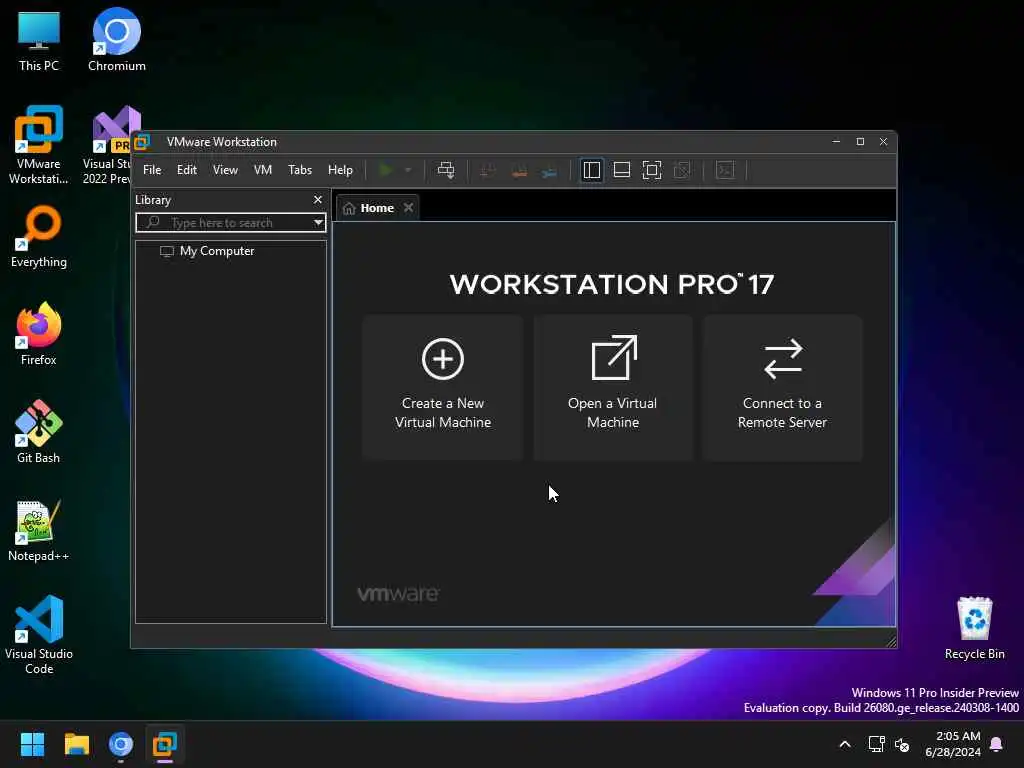
Task: Click the VMware Workstation title bar icon
Action: 142,142
